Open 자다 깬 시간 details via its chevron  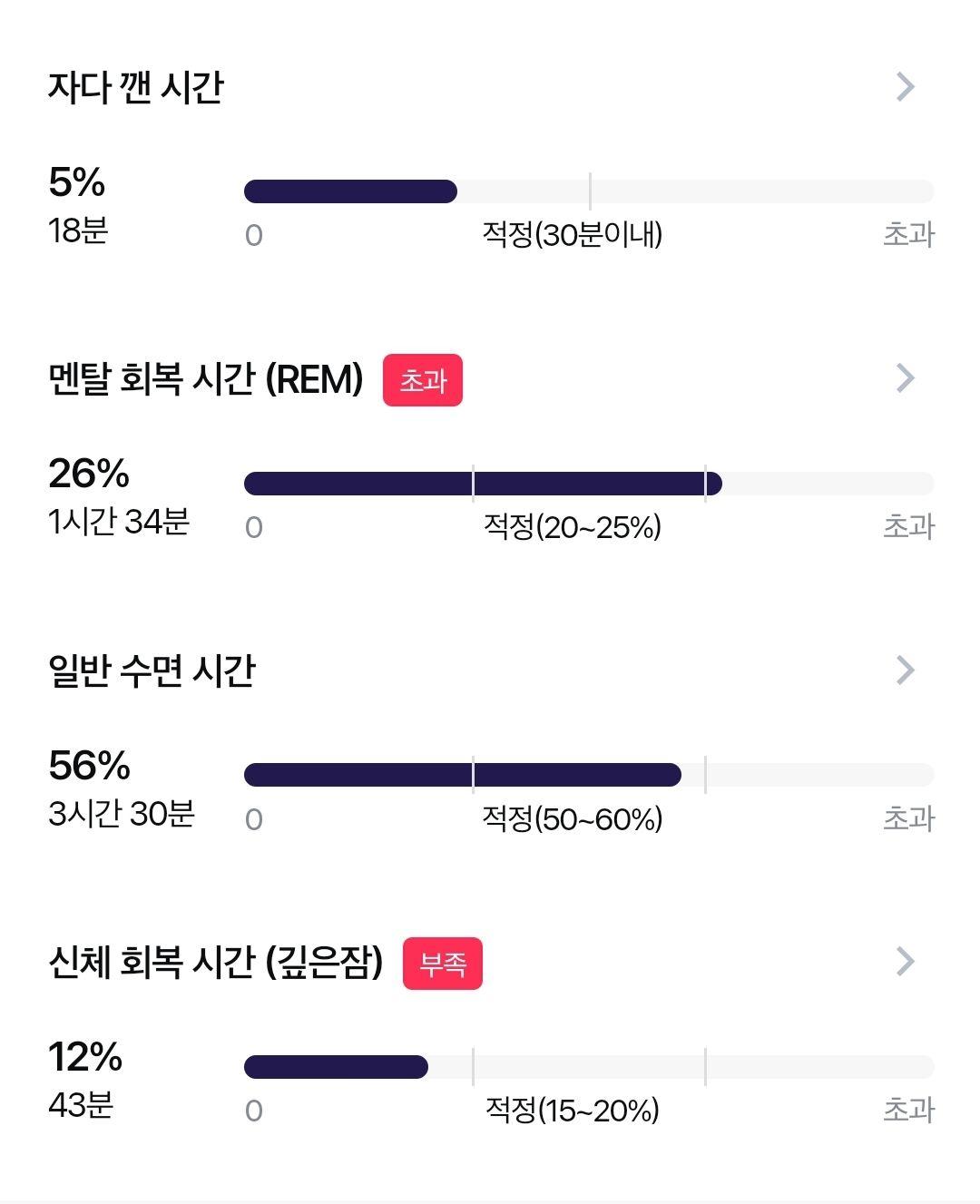click(906, 87)
